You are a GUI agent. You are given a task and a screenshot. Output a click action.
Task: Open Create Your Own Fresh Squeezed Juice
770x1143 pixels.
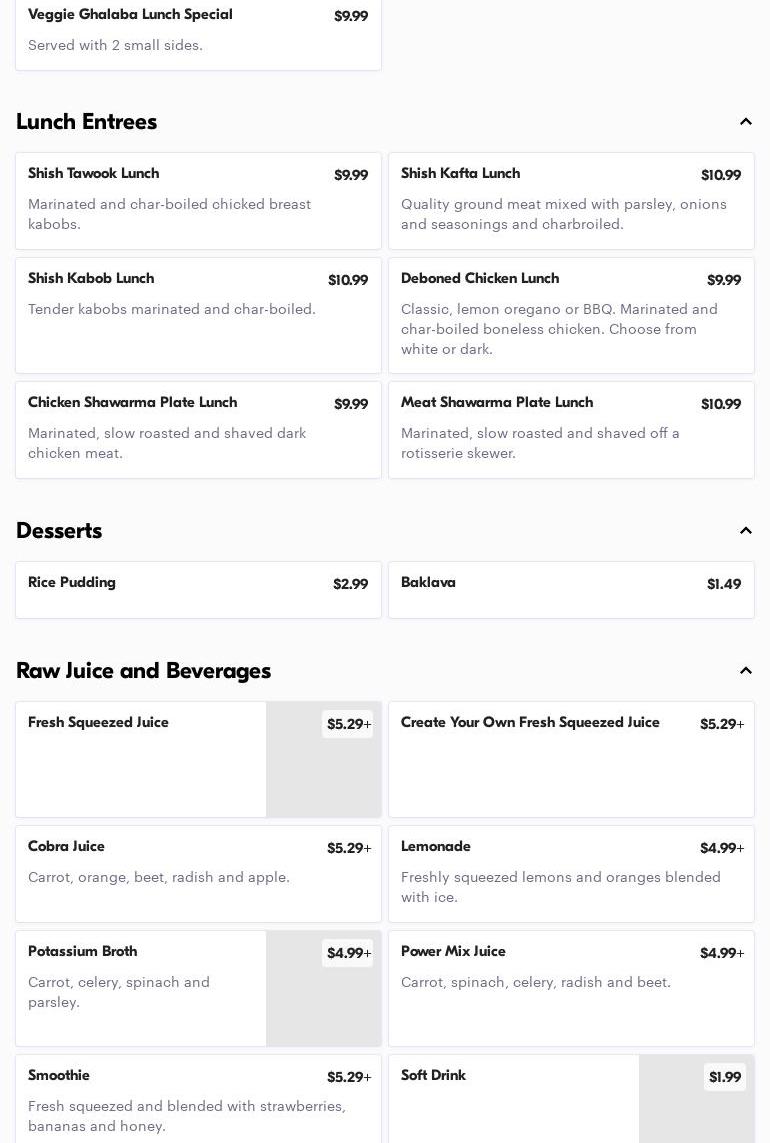tap(571, 759)
